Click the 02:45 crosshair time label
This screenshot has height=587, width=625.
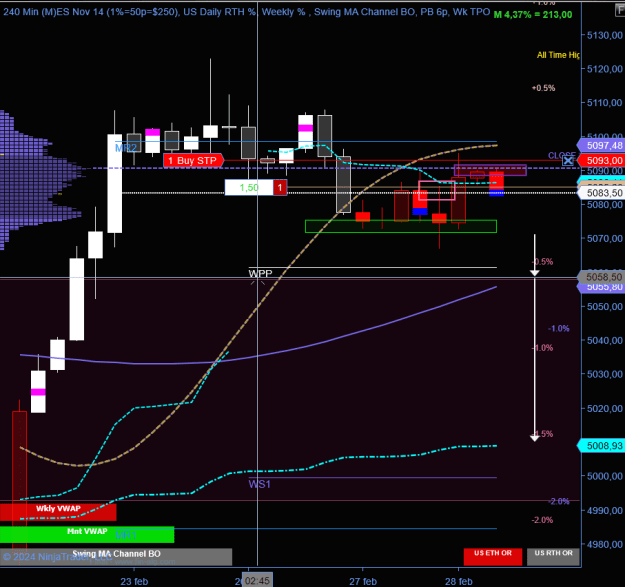pyautogui.click(x=257, y=581)
